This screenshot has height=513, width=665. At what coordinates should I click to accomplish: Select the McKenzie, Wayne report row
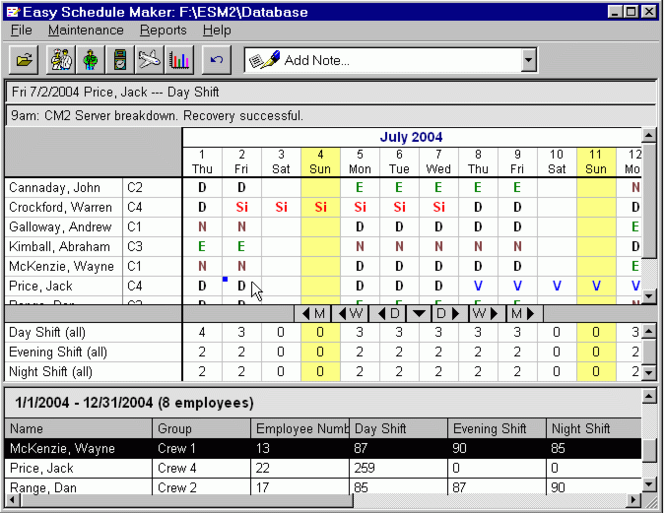point(323,449)
